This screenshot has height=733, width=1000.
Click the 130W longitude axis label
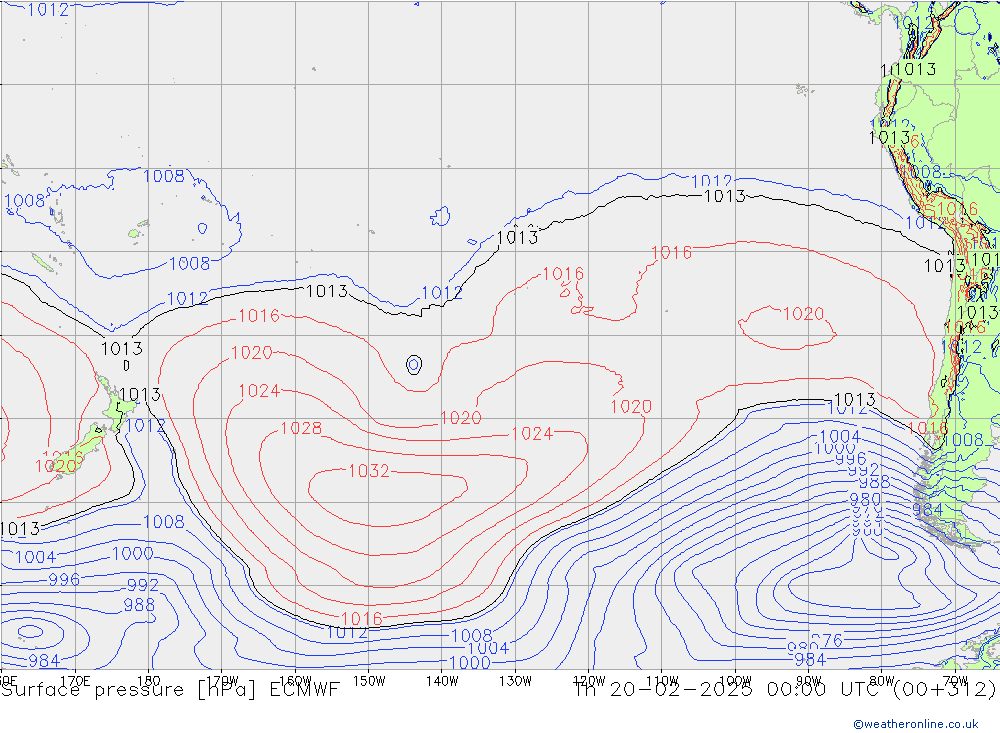[x=515, y=681]
